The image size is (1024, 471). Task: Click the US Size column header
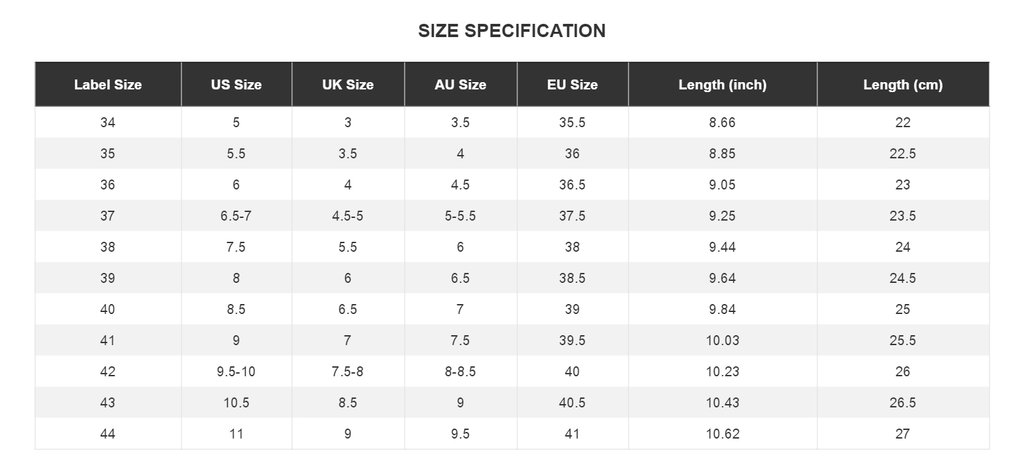point(236,85)
